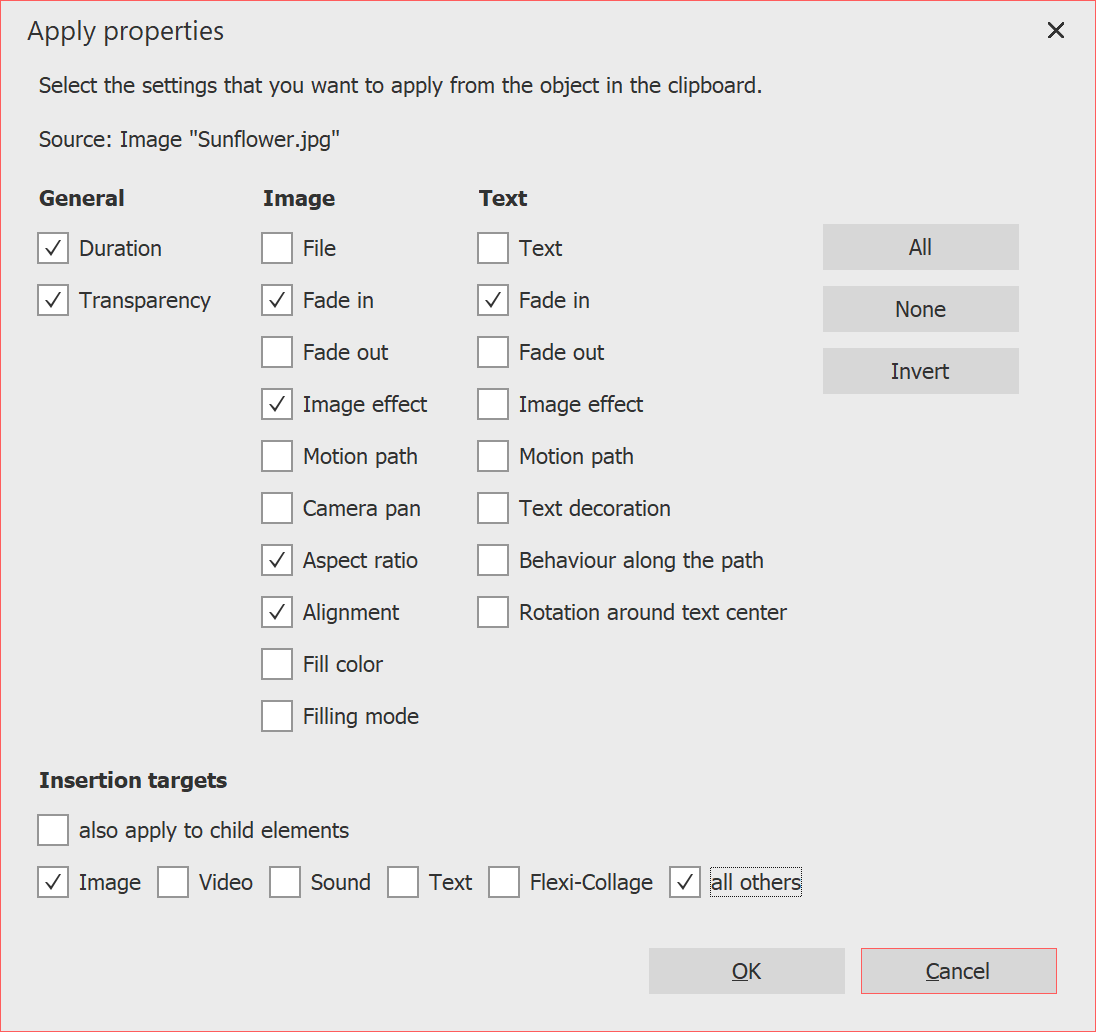Screen dimensions: 1096x1032
Task: Disable the Image effect setting under Image
Action: coord(277,404)
